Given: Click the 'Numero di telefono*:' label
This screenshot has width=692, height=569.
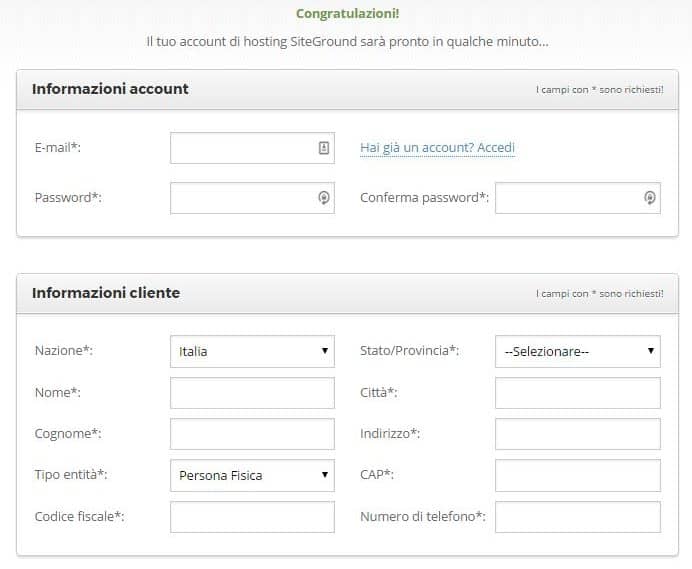Looking at the screenshot, I should [x=423, y=516].
